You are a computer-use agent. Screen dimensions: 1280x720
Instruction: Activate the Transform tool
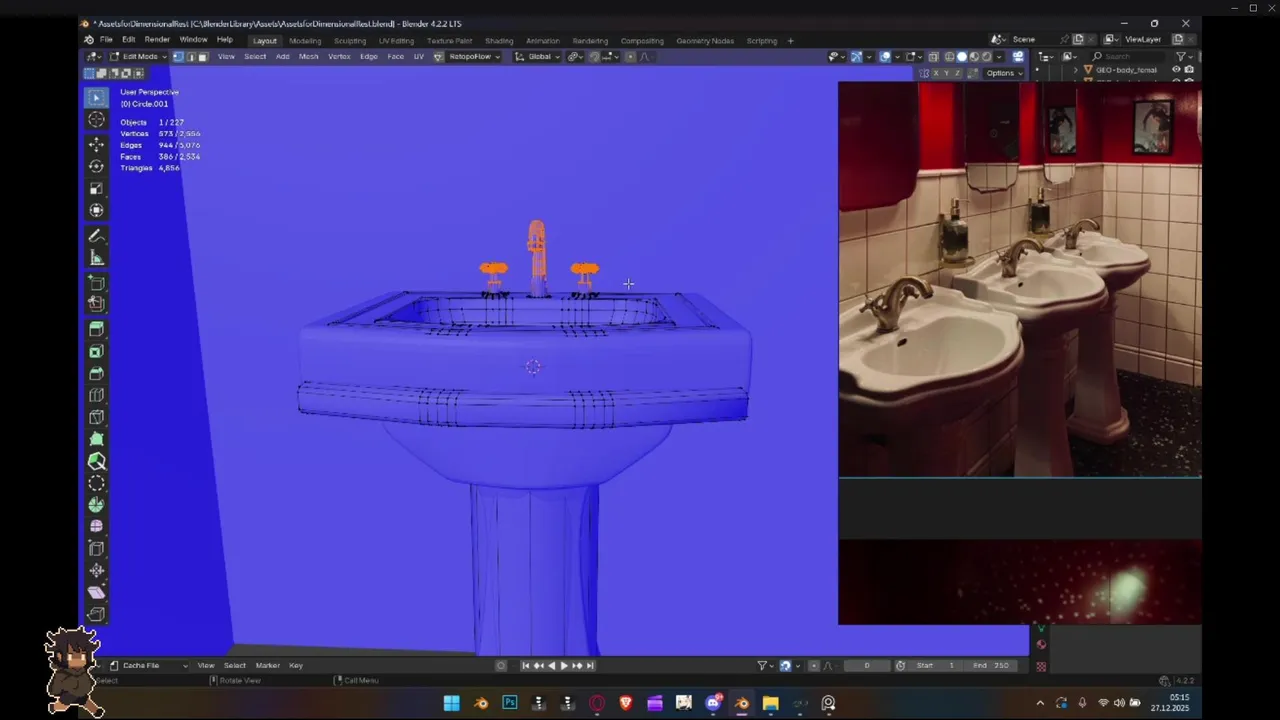[96, 210]
